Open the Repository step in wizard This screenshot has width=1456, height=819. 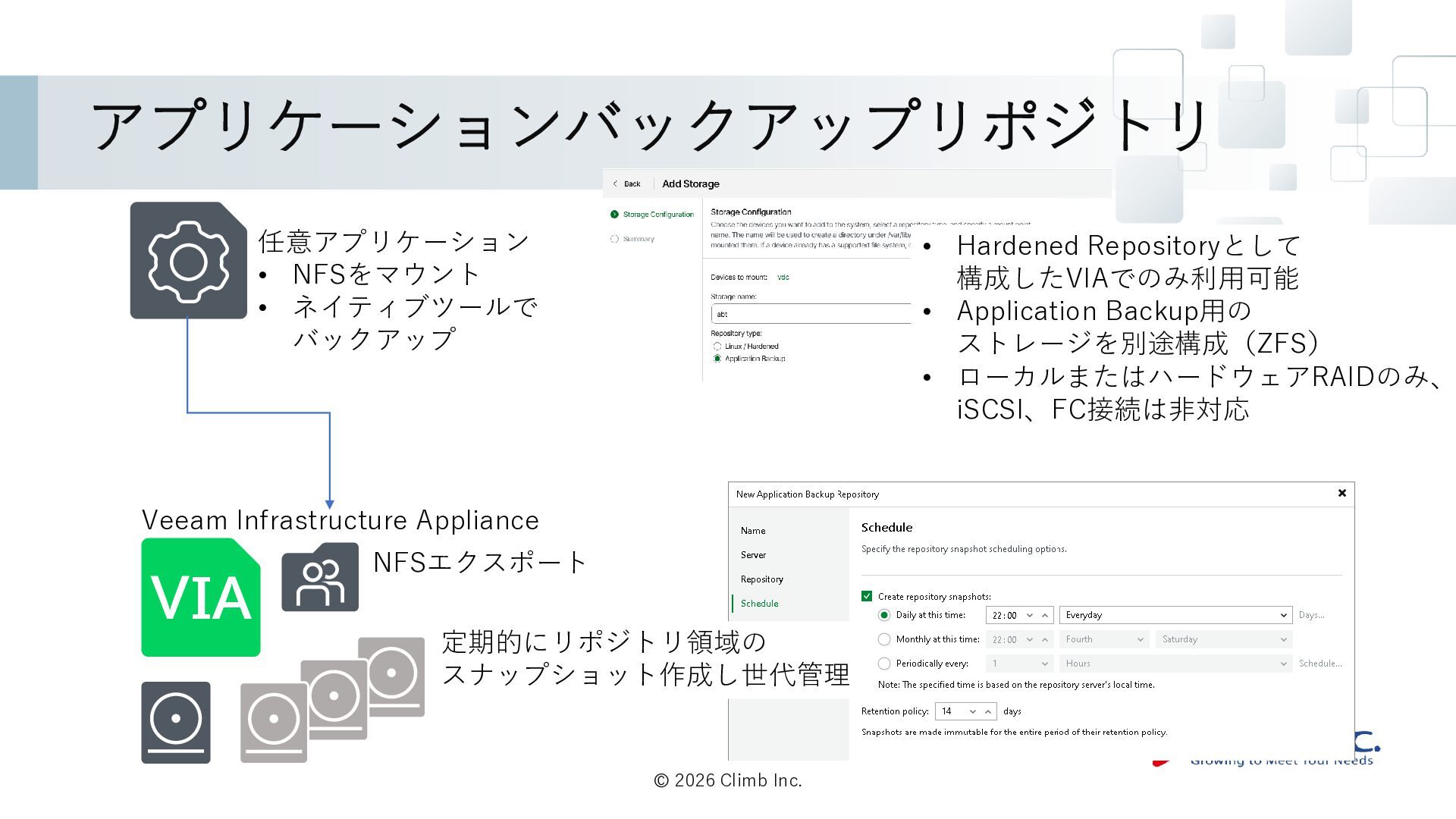coord(761,579)
